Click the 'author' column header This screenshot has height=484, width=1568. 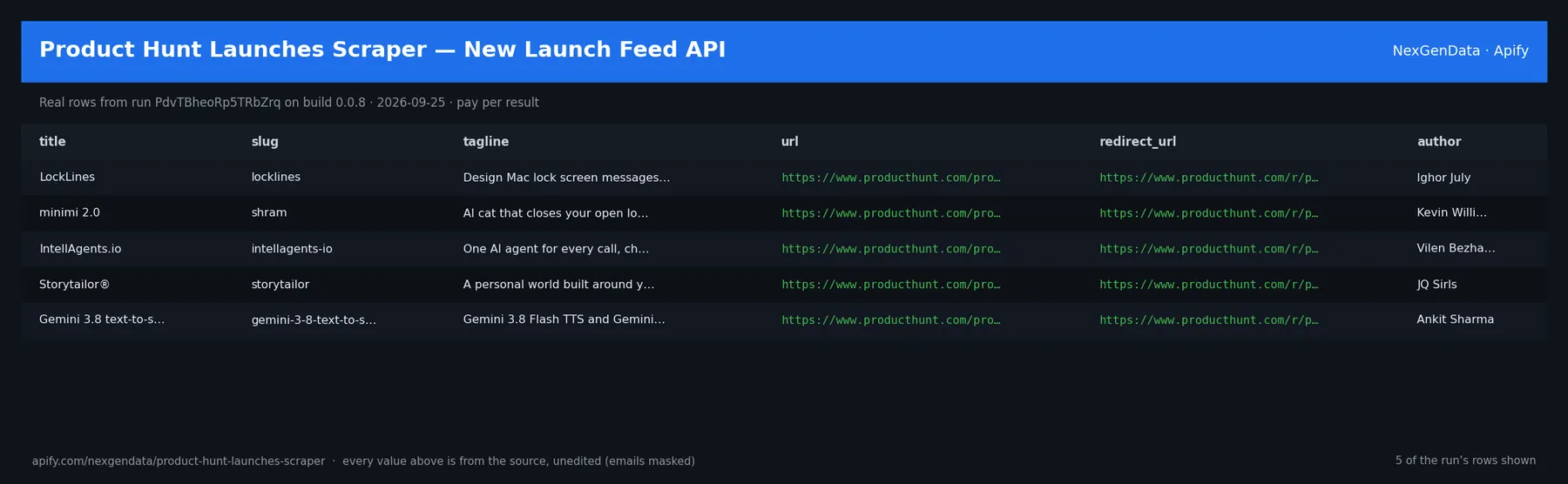point(1439,142)
